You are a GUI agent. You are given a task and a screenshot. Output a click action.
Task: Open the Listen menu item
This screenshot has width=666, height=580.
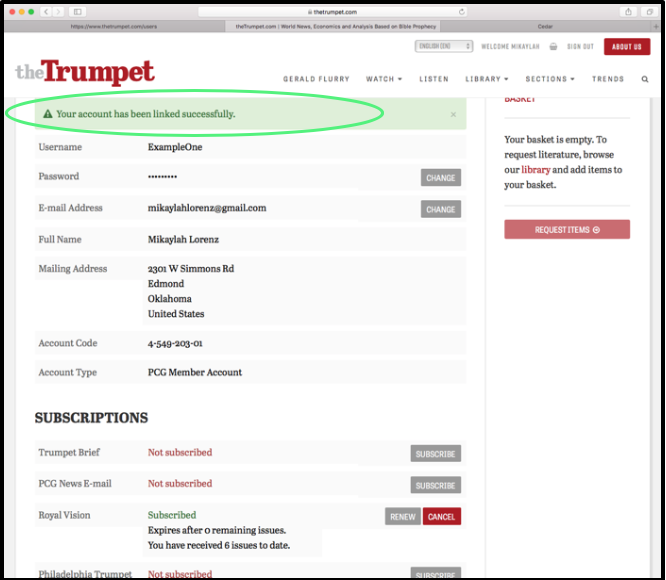click(x=434, y=79)
